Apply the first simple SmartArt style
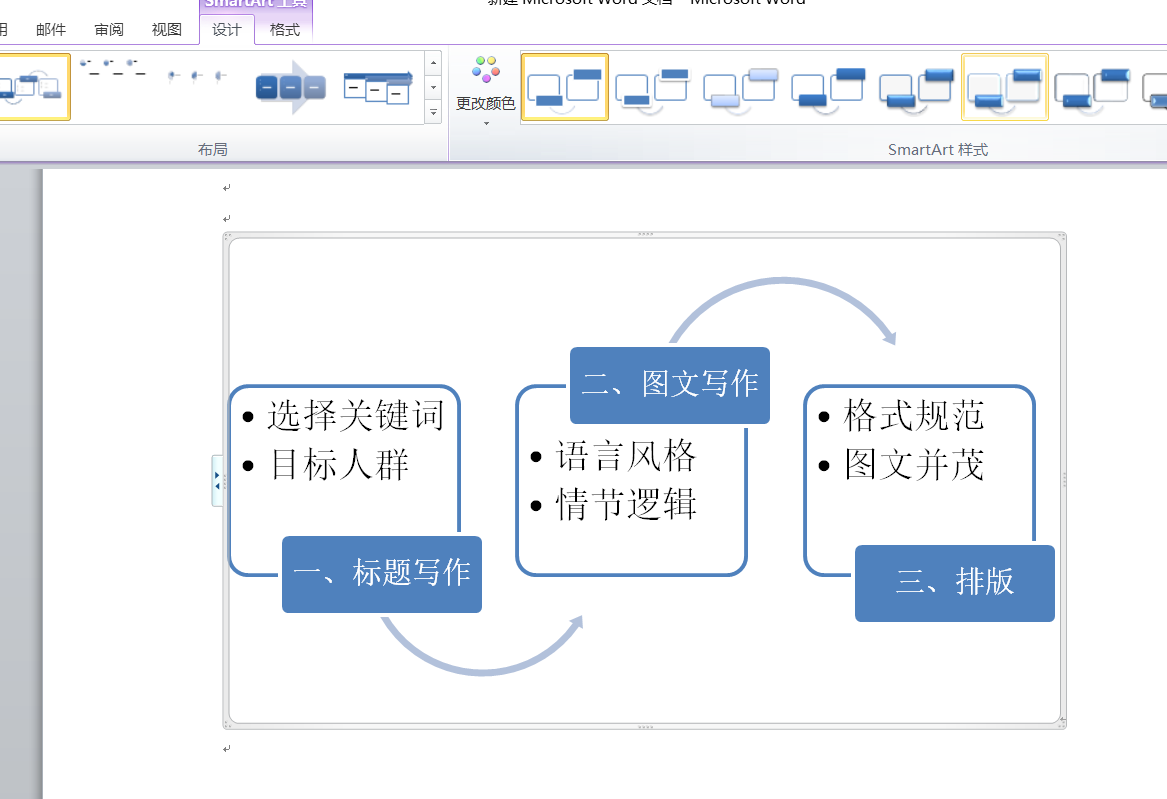The image size is (1167, 799). coord(565,87)
